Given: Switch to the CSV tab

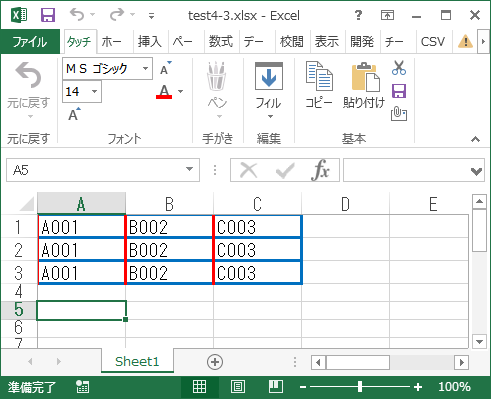Looking at the screenshot, I should (433, 42).
